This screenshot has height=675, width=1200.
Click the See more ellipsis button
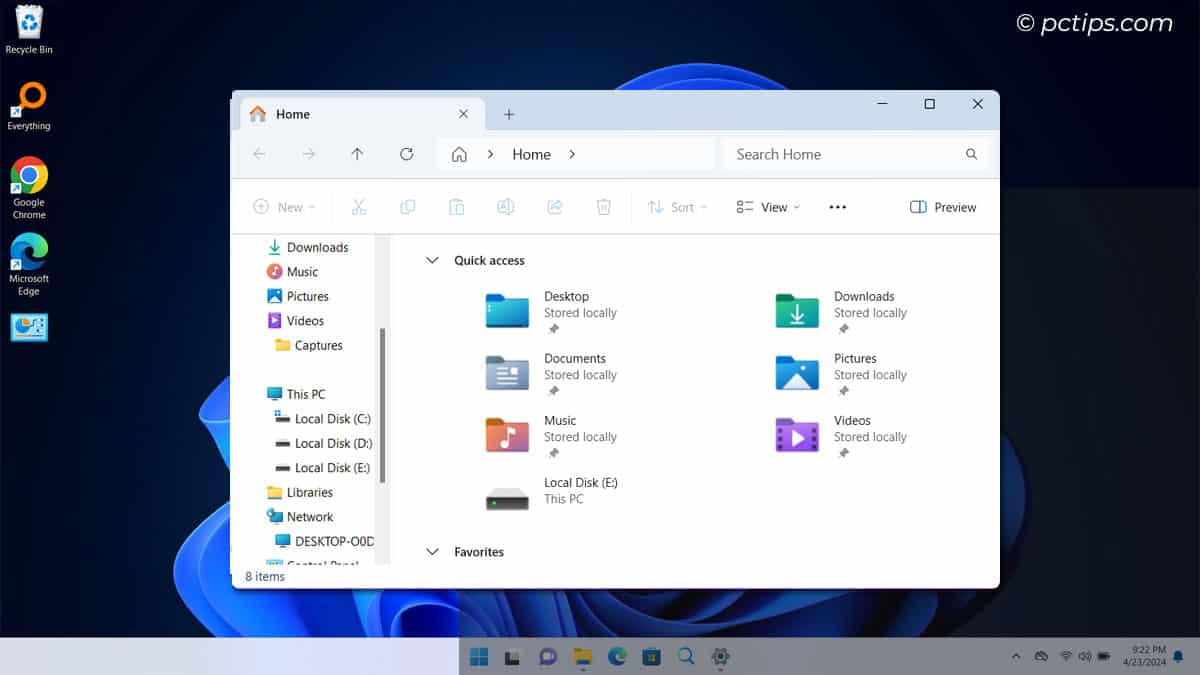pyautogui.click(x=837, y=206)
